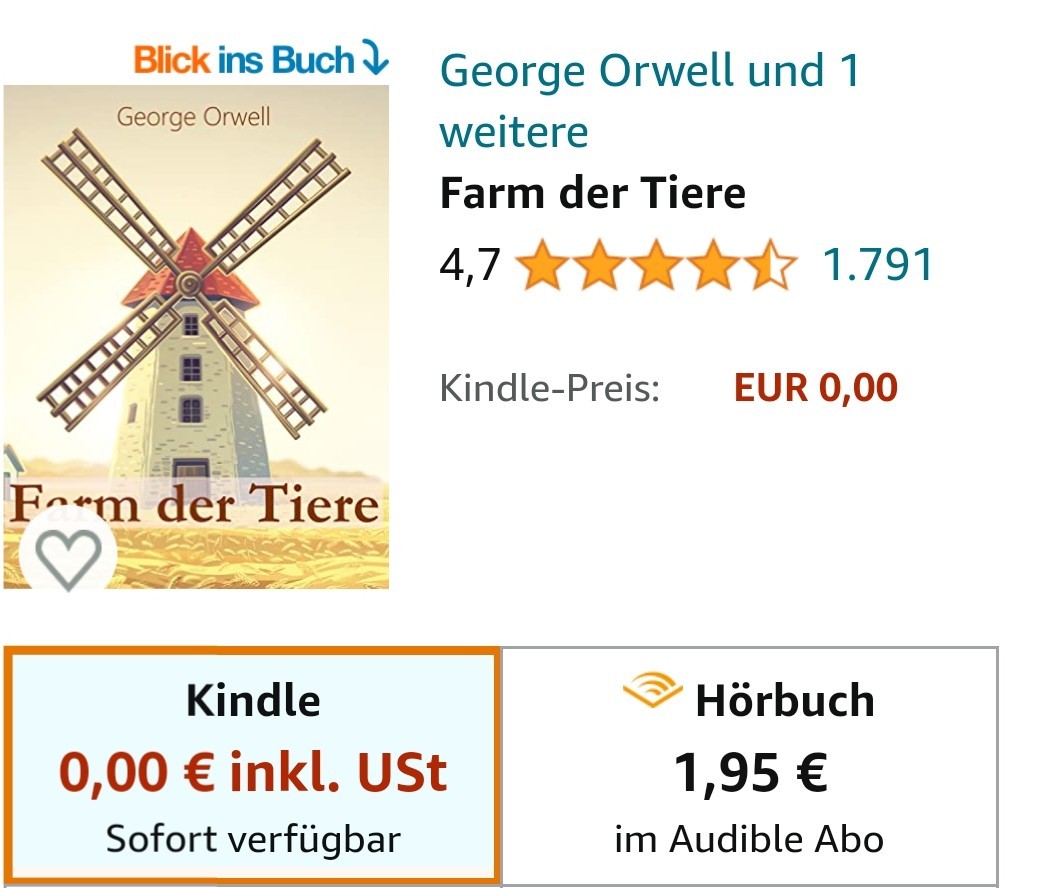The image size is (1041, 888).
Task: Open the Blick ins Buch preview
Action: [261, 59]
